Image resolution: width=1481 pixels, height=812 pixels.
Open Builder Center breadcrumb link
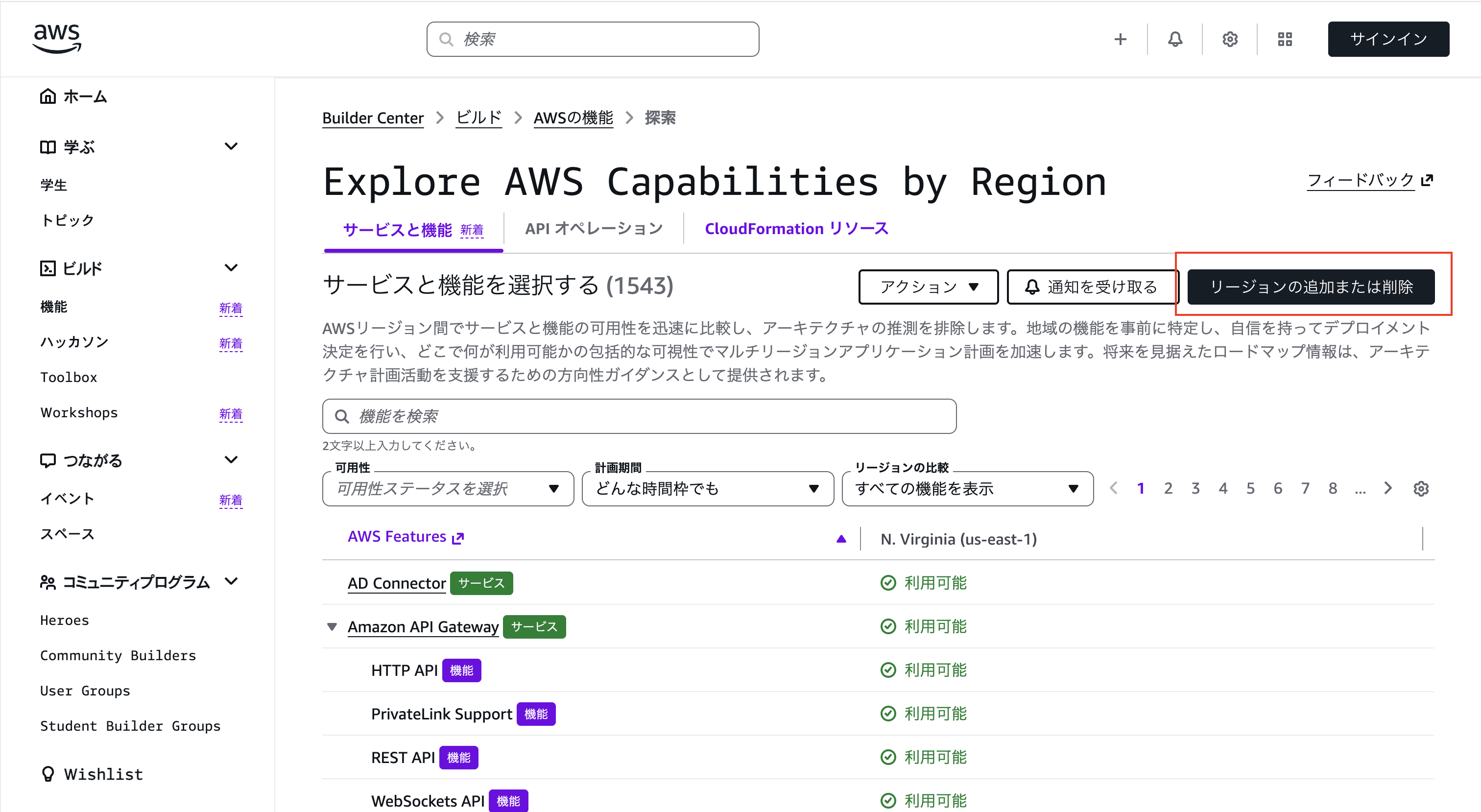(373, 118)
